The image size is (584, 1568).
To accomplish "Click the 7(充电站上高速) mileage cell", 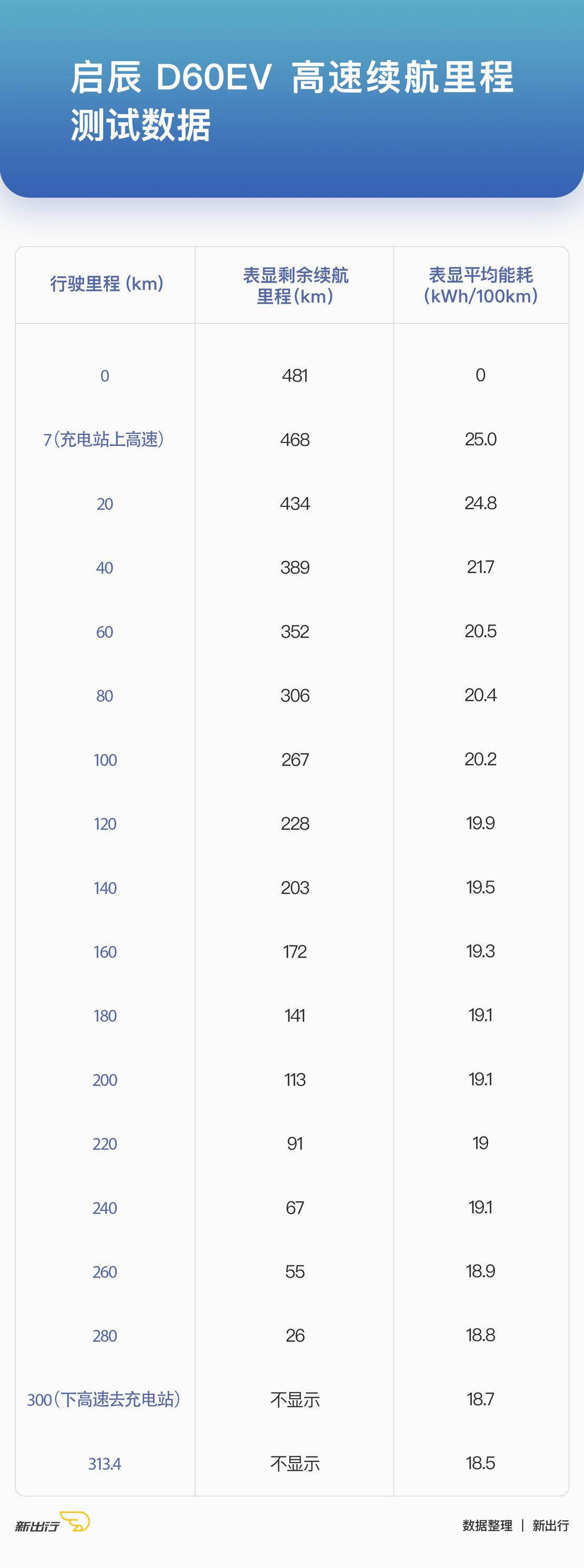I will (x=104, y=439).
